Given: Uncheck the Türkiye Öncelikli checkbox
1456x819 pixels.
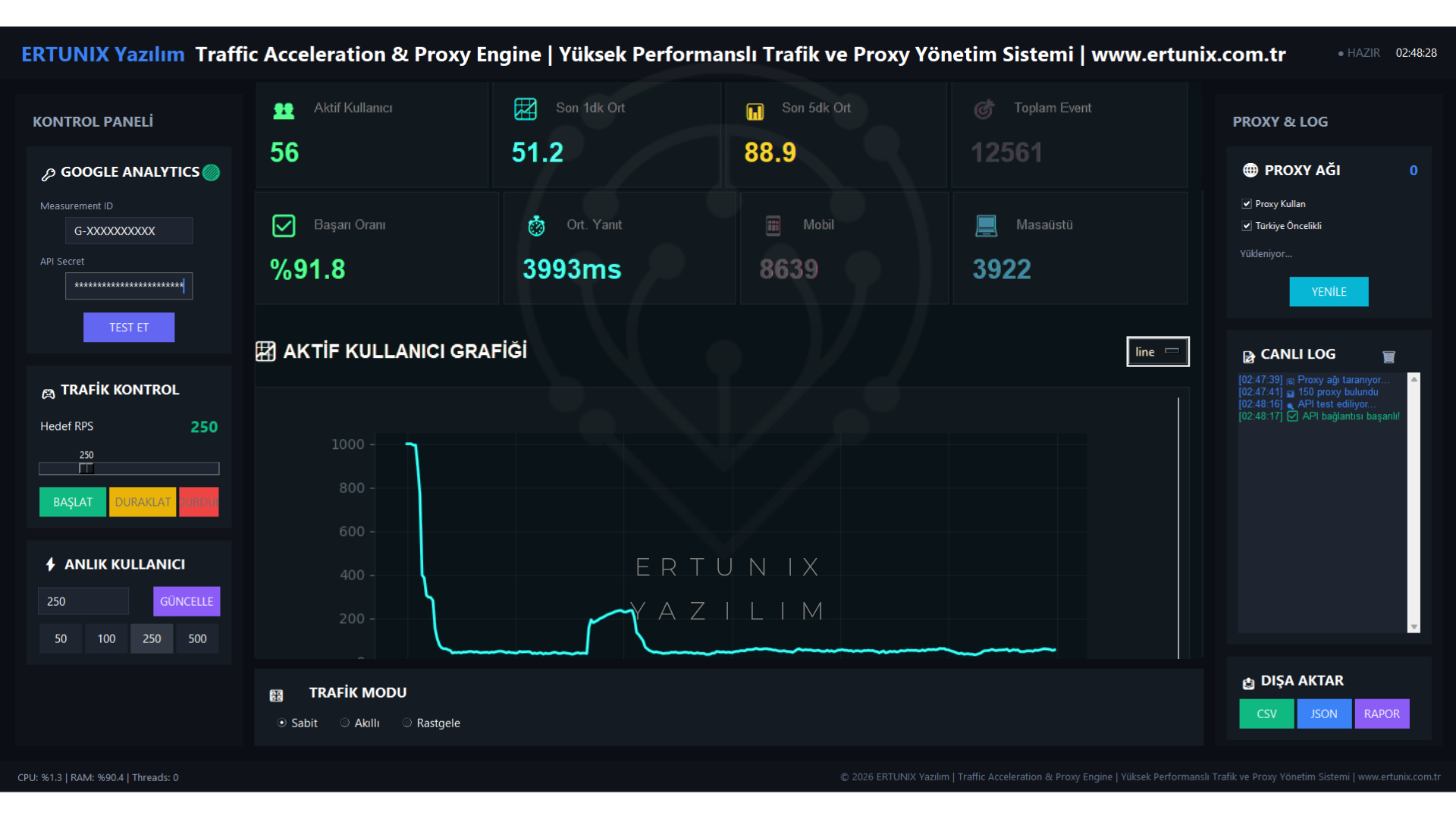Looking at the screenshot, I should tap(1247, 226).
